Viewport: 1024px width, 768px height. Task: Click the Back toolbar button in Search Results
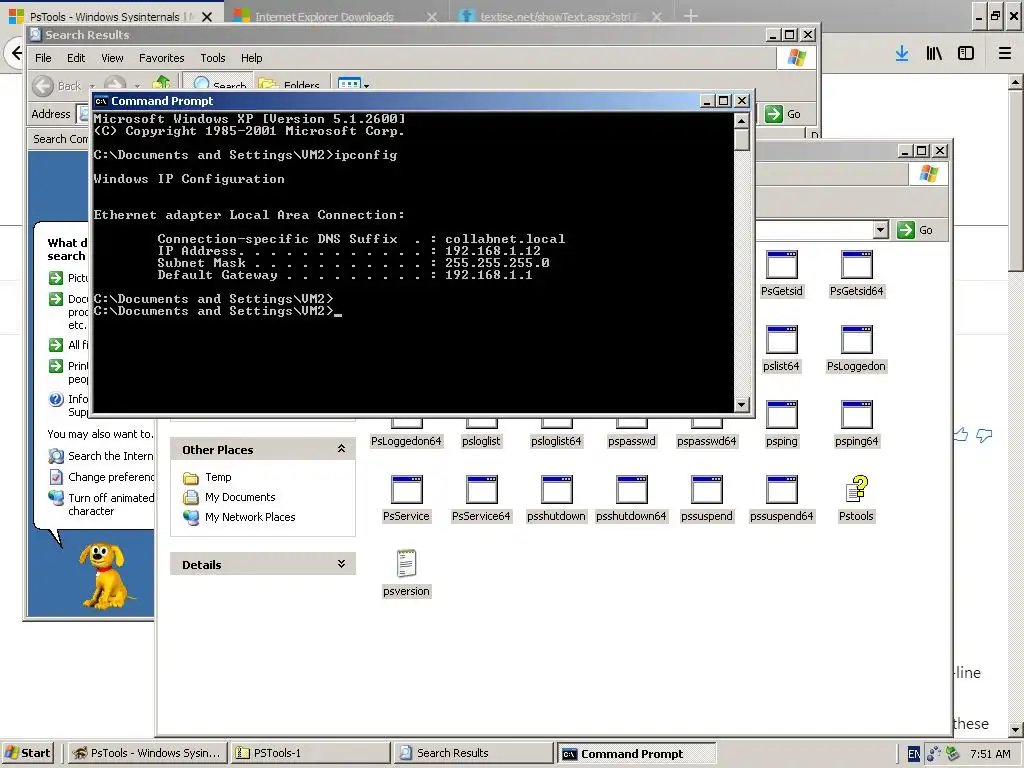coord(57,85)
